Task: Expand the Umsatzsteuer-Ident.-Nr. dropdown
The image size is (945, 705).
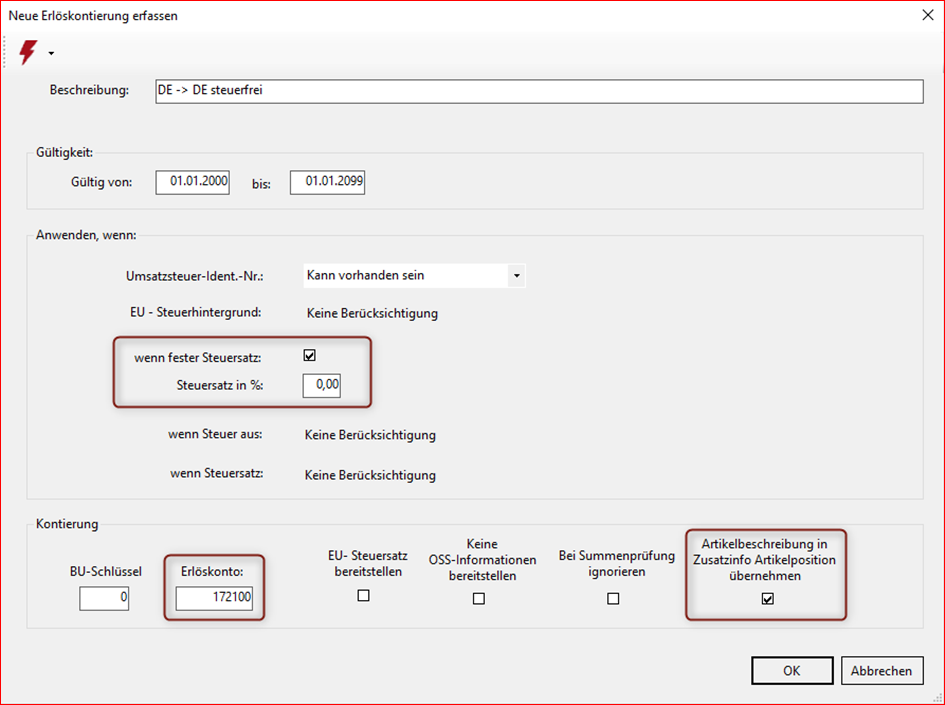Action: pos(516,275)
